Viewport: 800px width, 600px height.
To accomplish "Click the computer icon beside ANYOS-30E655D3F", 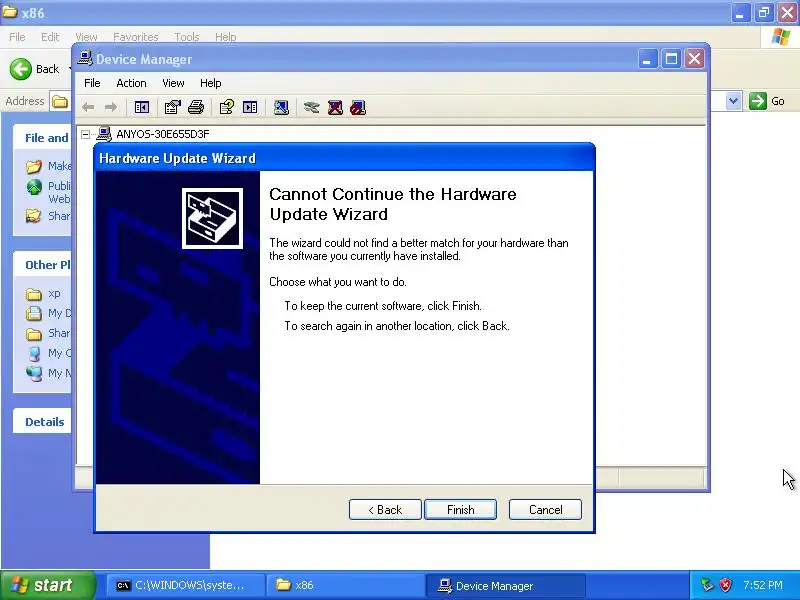I will 104,134.
